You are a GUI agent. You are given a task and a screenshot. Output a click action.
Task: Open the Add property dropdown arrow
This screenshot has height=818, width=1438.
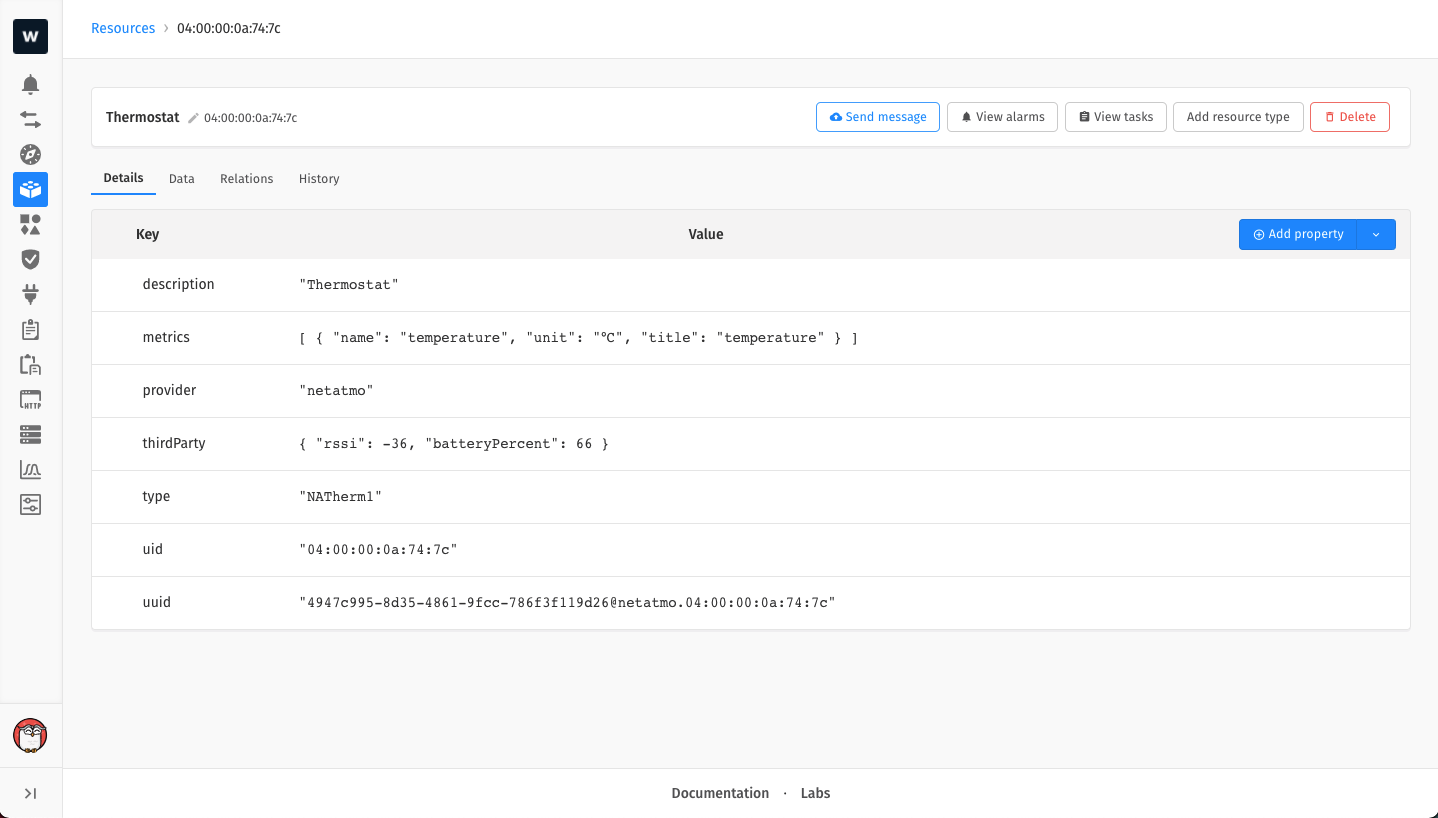tap(1376, 234)
